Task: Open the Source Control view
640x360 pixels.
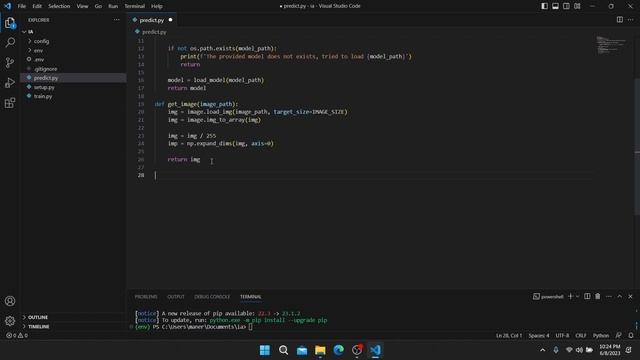Action: (x=10, y=62)
